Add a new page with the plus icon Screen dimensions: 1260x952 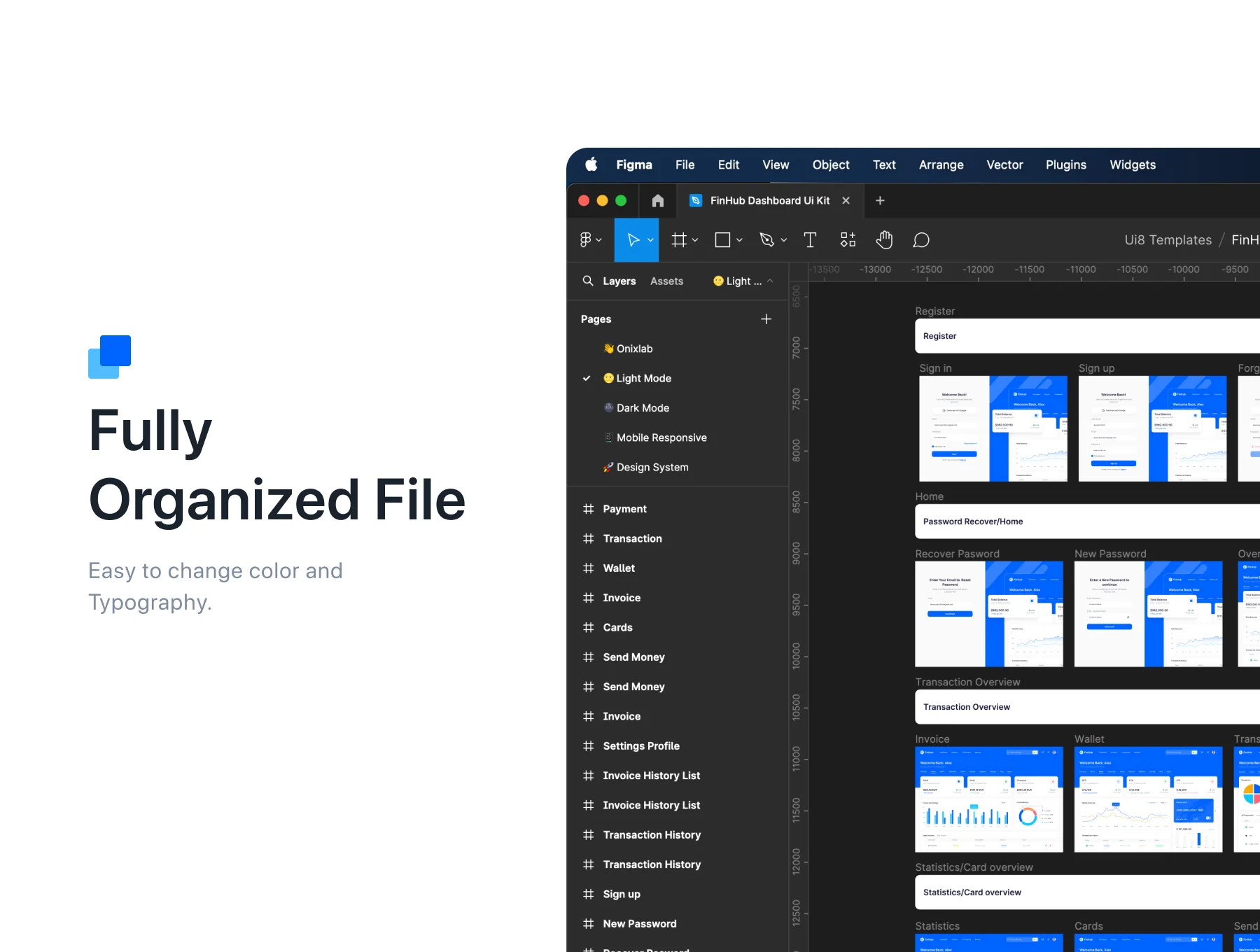click(766, 319)
